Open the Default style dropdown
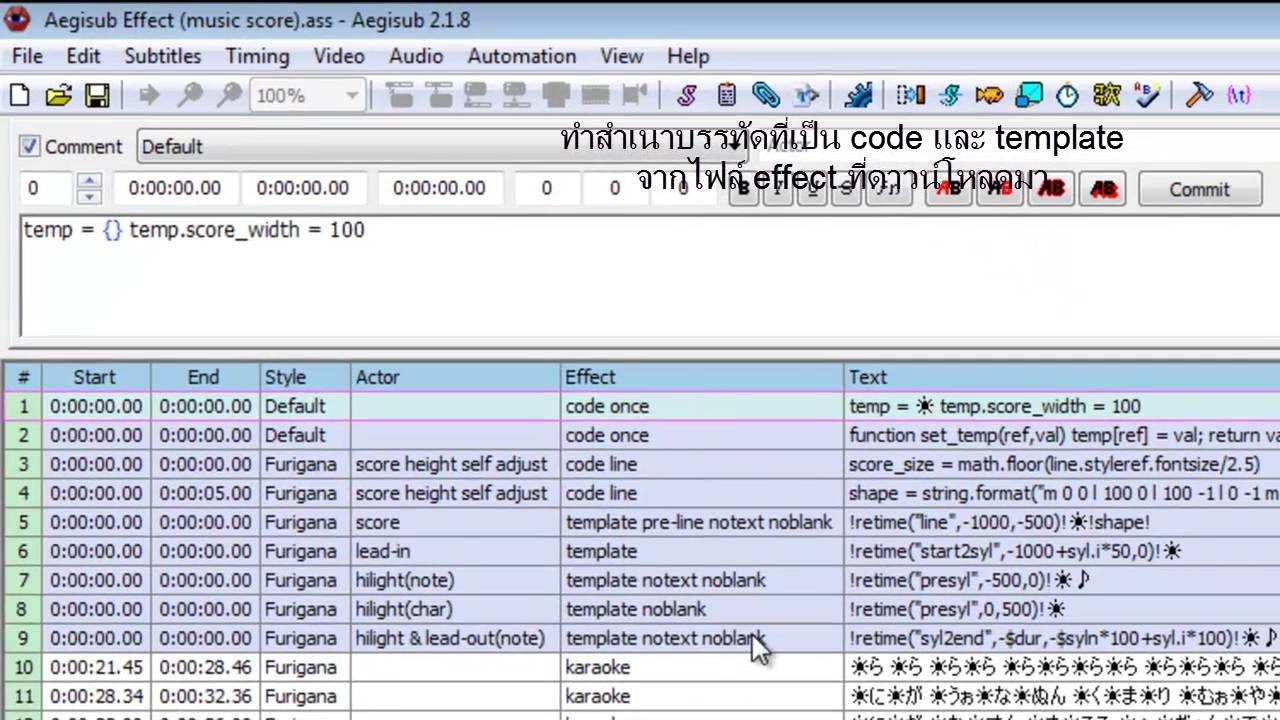The width and height of the screenshot is (1280, 720). (440, 146)
